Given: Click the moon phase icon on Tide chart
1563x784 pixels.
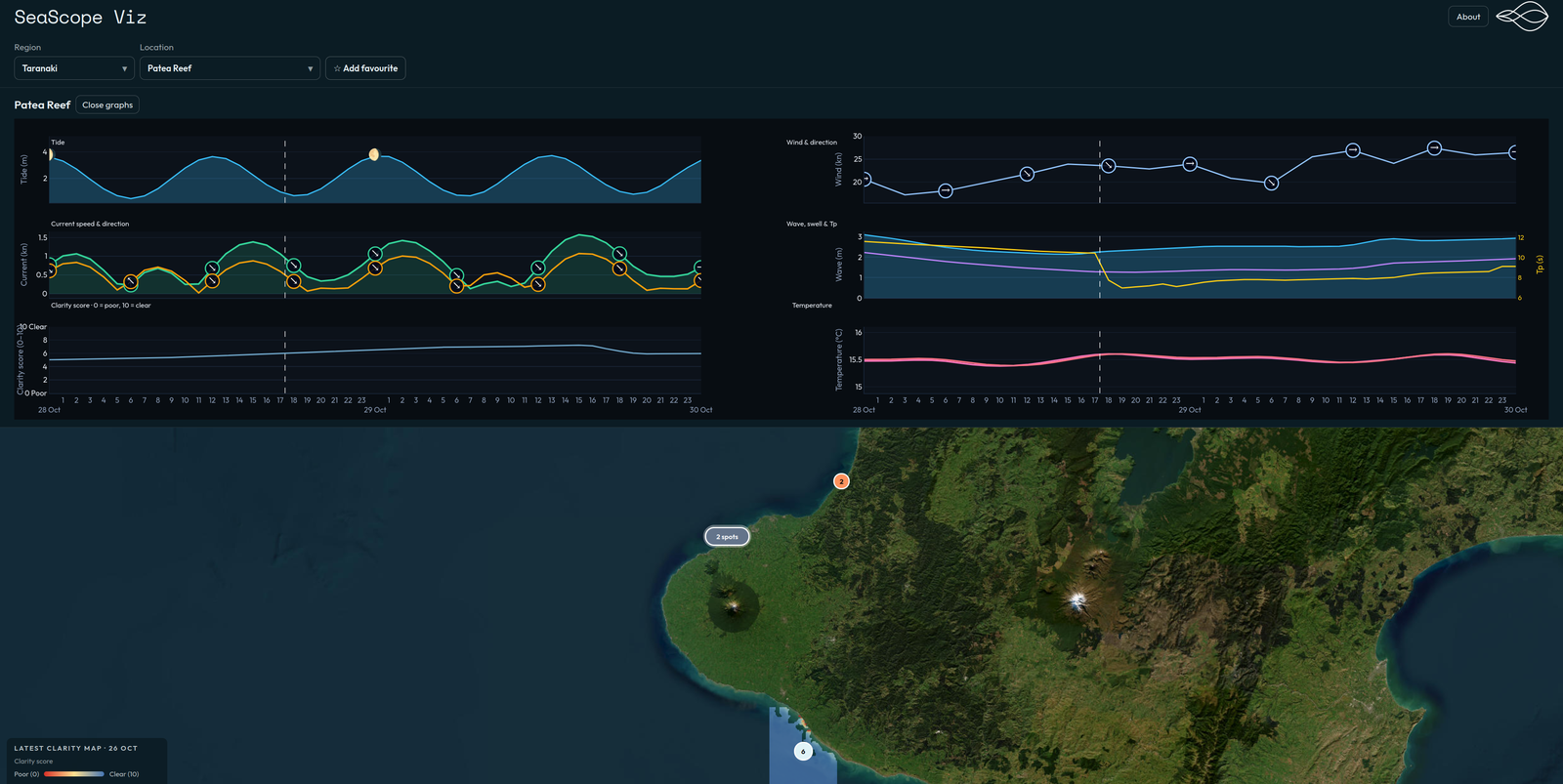Looking at the screenshot, I should tap(374, 154).
